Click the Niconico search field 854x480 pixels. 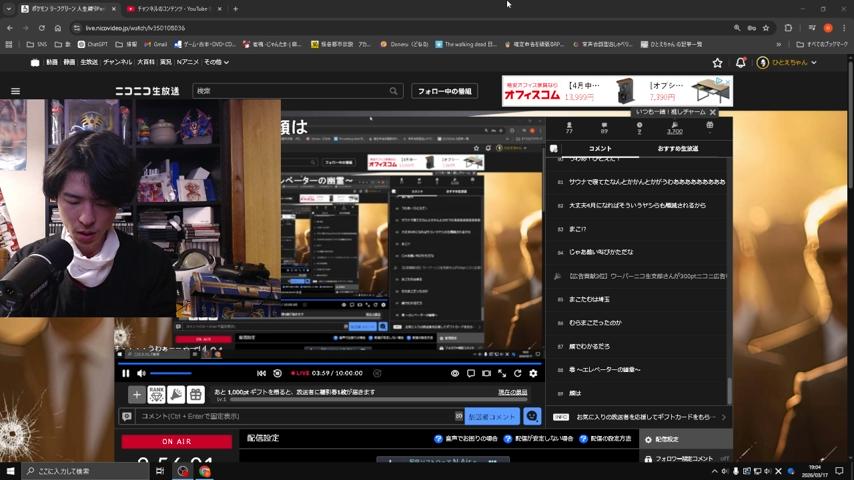point(291,91)
